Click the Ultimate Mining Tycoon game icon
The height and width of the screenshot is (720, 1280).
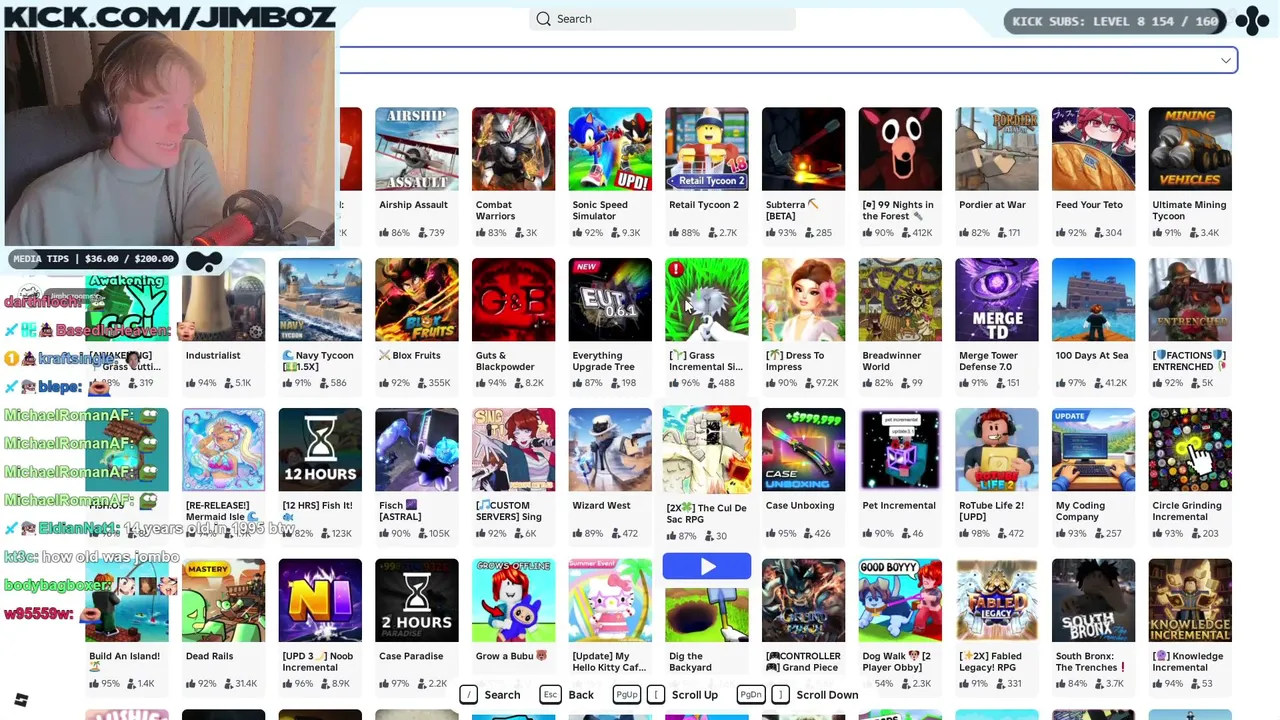click(1190, 149)
